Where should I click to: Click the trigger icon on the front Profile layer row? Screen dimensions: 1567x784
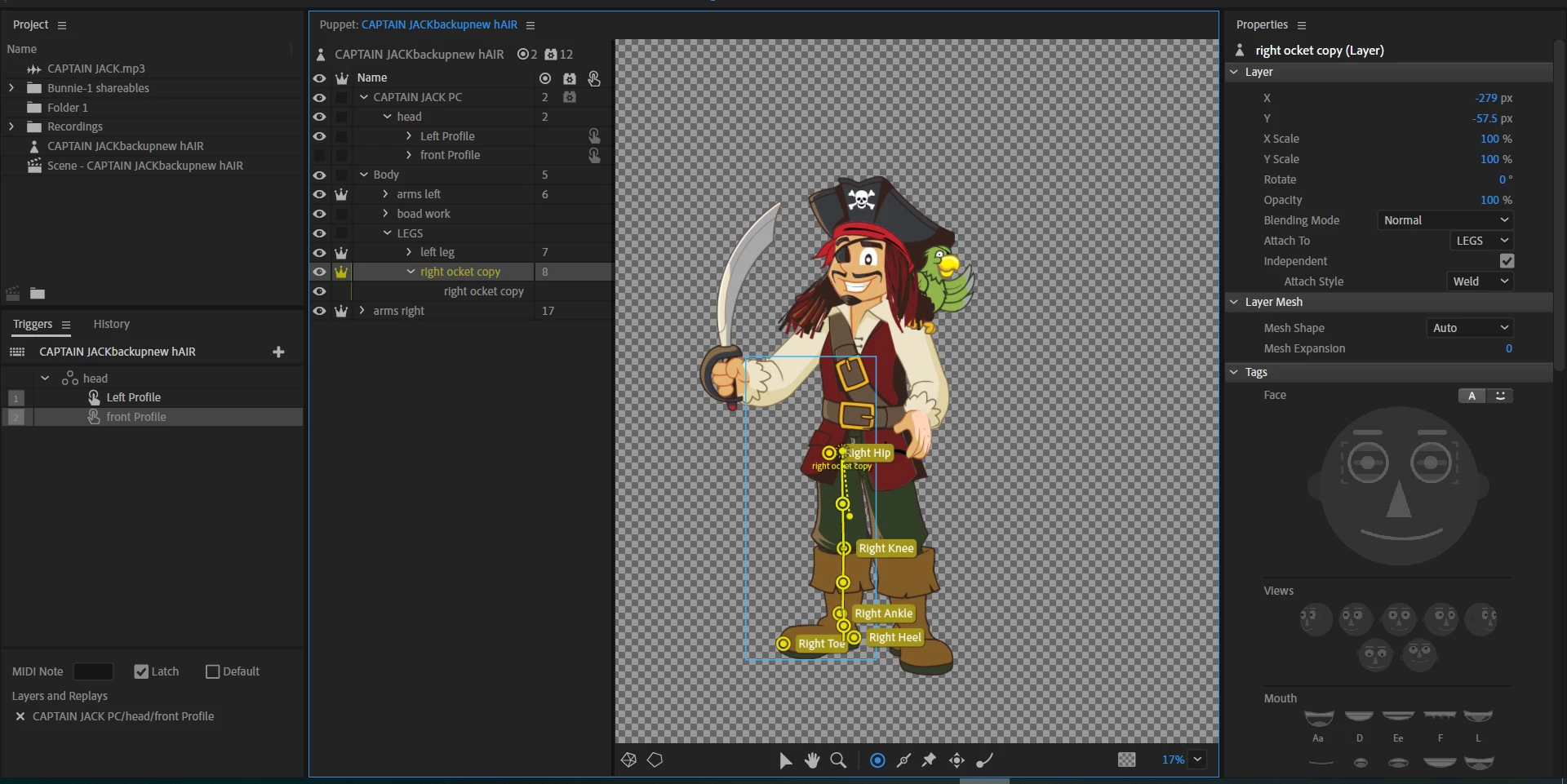[x=594, y=155]
